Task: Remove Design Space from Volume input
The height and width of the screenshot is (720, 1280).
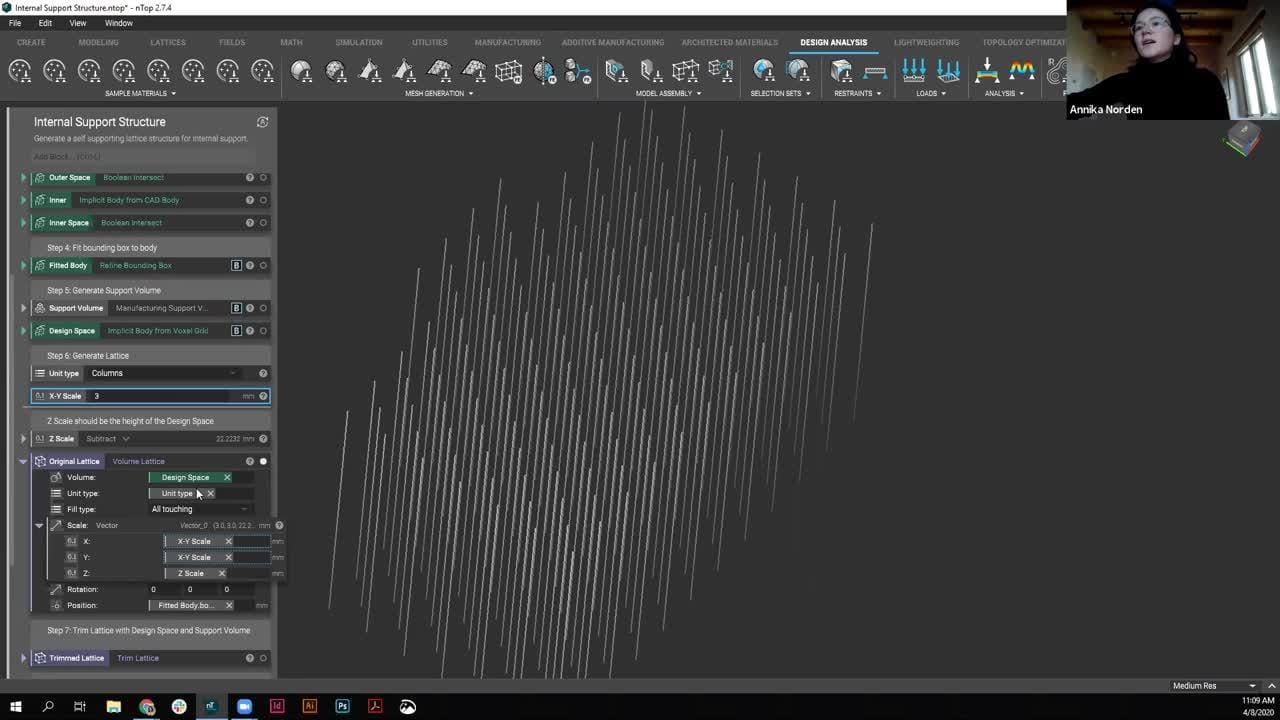Action: tap(227, 478)
